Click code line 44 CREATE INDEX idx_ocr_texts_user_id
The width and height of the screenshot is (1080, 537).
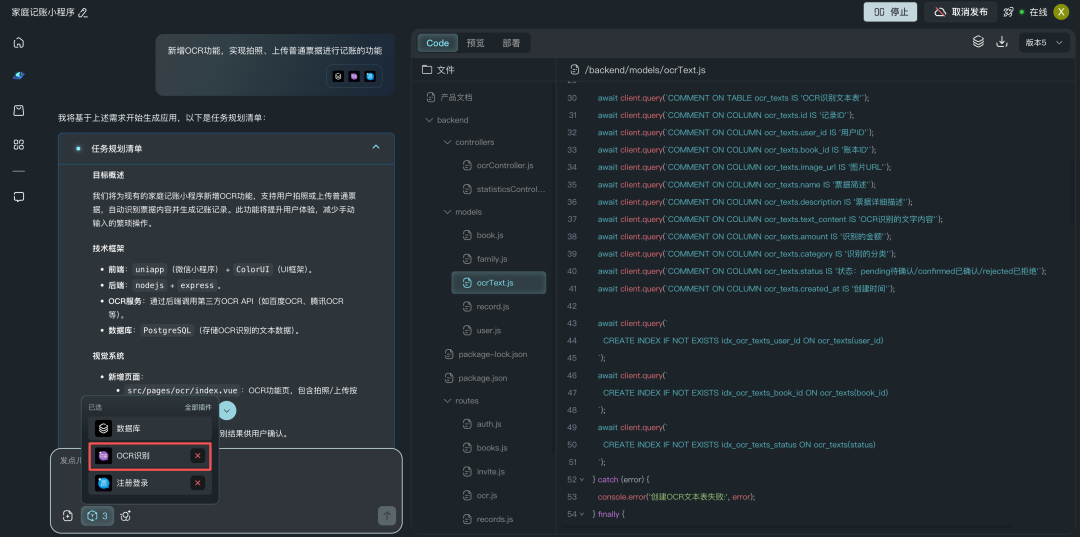tap(743, 341)
